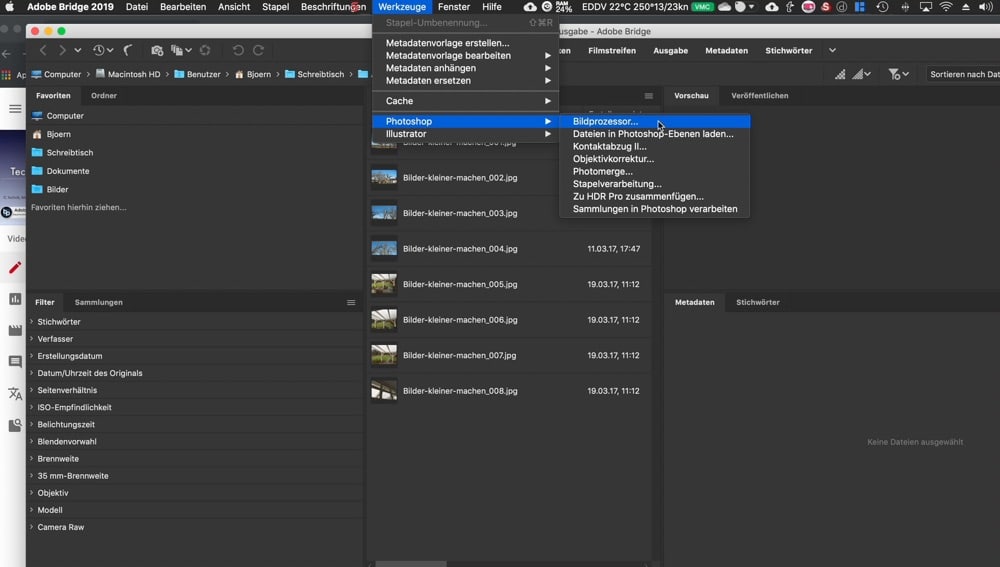Open the workspace switcher chevron dropdown
The image size is (1000, 567).
(x=832, y=50)
